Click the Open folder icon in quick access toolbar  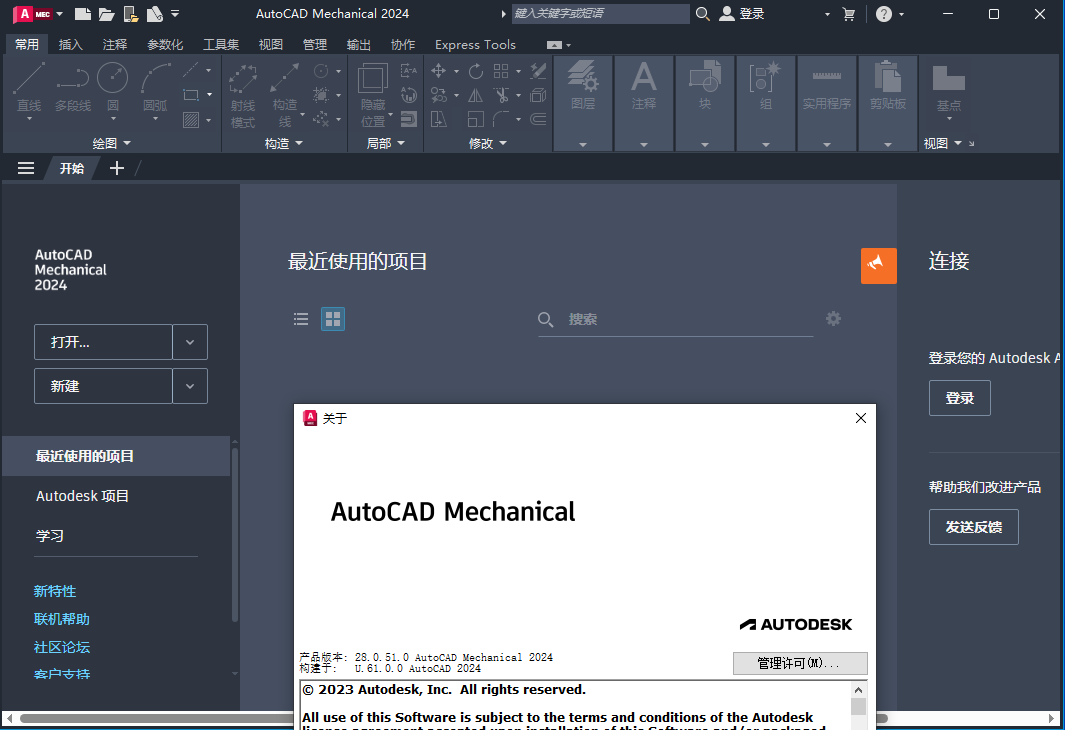tap(107, 14)
